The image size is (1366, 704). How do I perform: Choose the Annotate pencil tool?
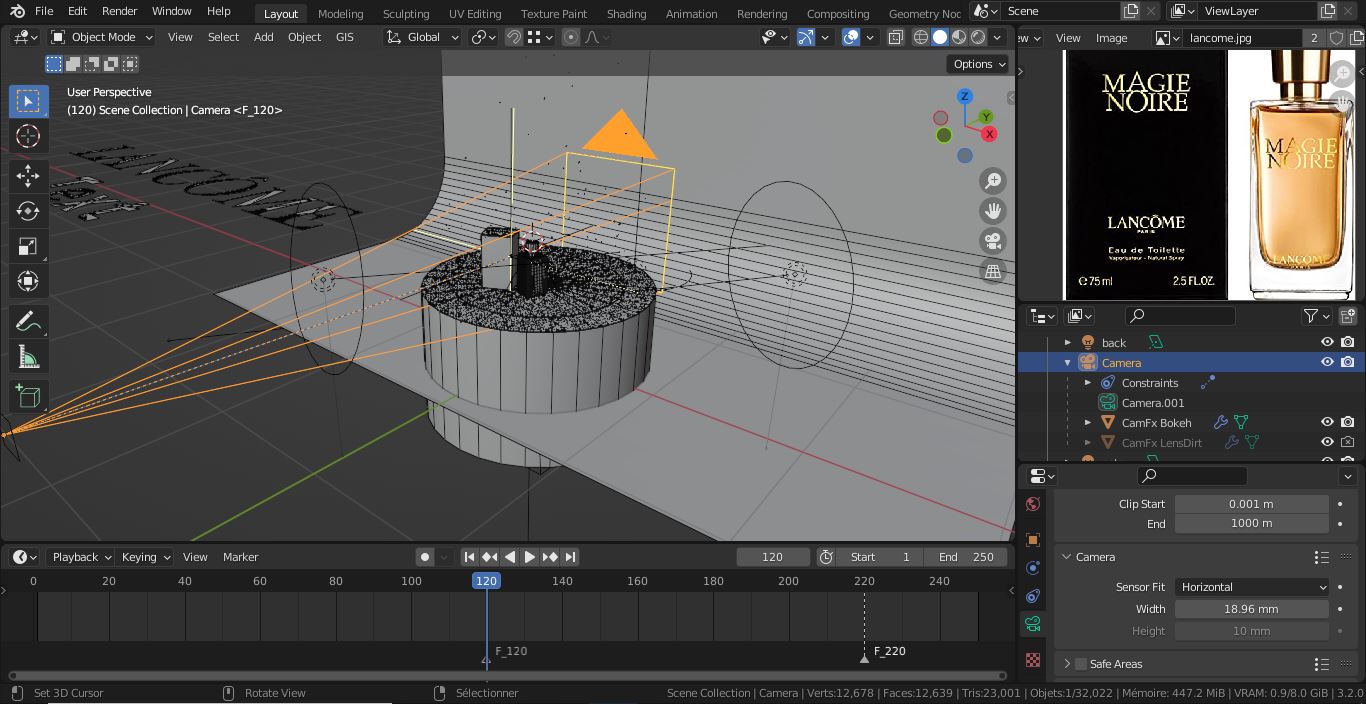coord(28,321)
